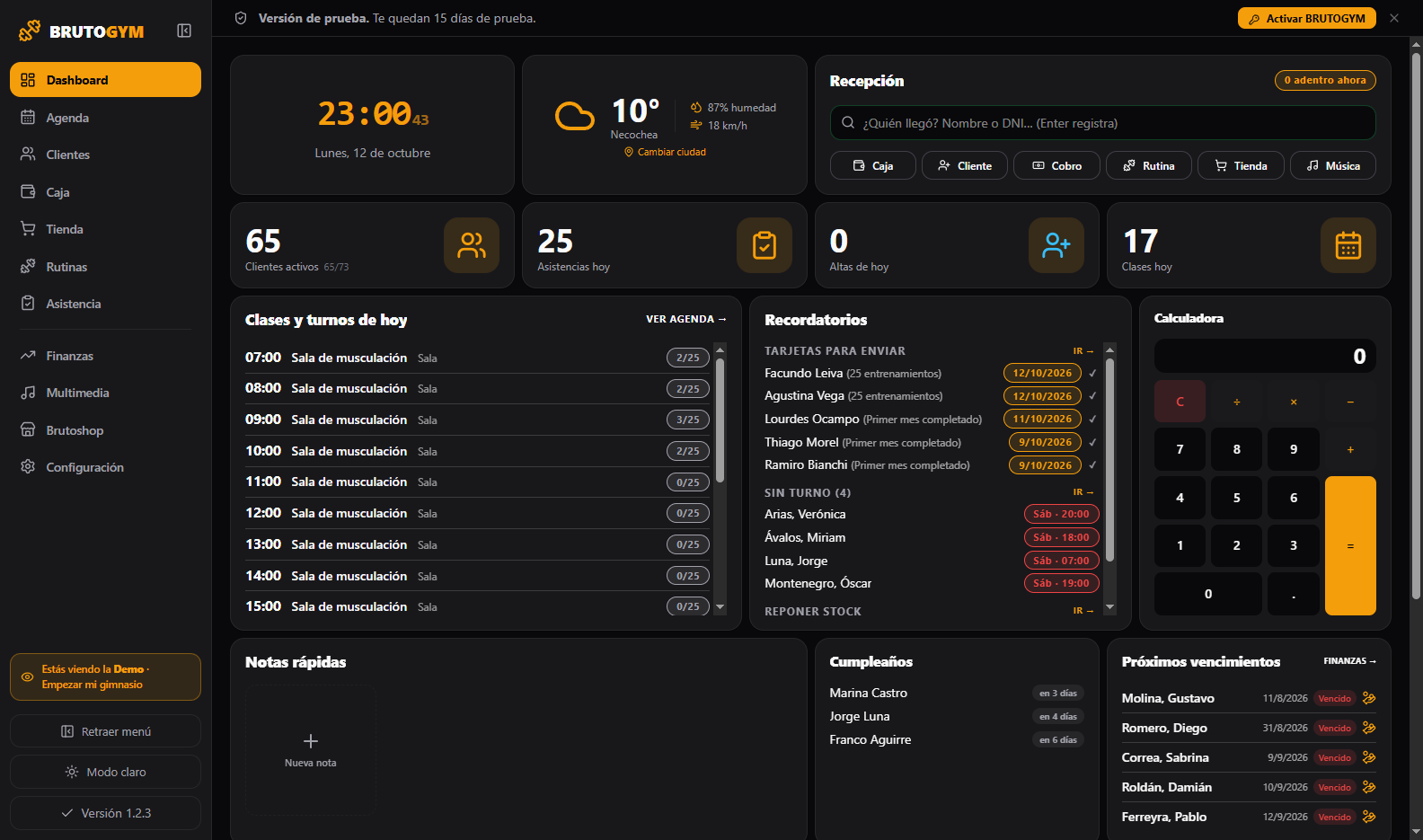This screenshot has width=1423, height=840.
Task: Click the renew icon next to Molina, Gustavo
Action: click(x=1369, y=698)
